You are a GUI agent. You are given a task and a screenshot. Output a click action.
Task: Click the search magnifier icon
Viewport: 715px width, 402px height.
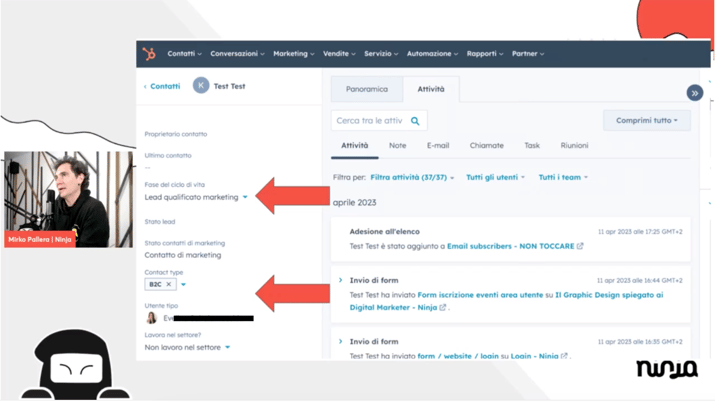coord(415,121)
